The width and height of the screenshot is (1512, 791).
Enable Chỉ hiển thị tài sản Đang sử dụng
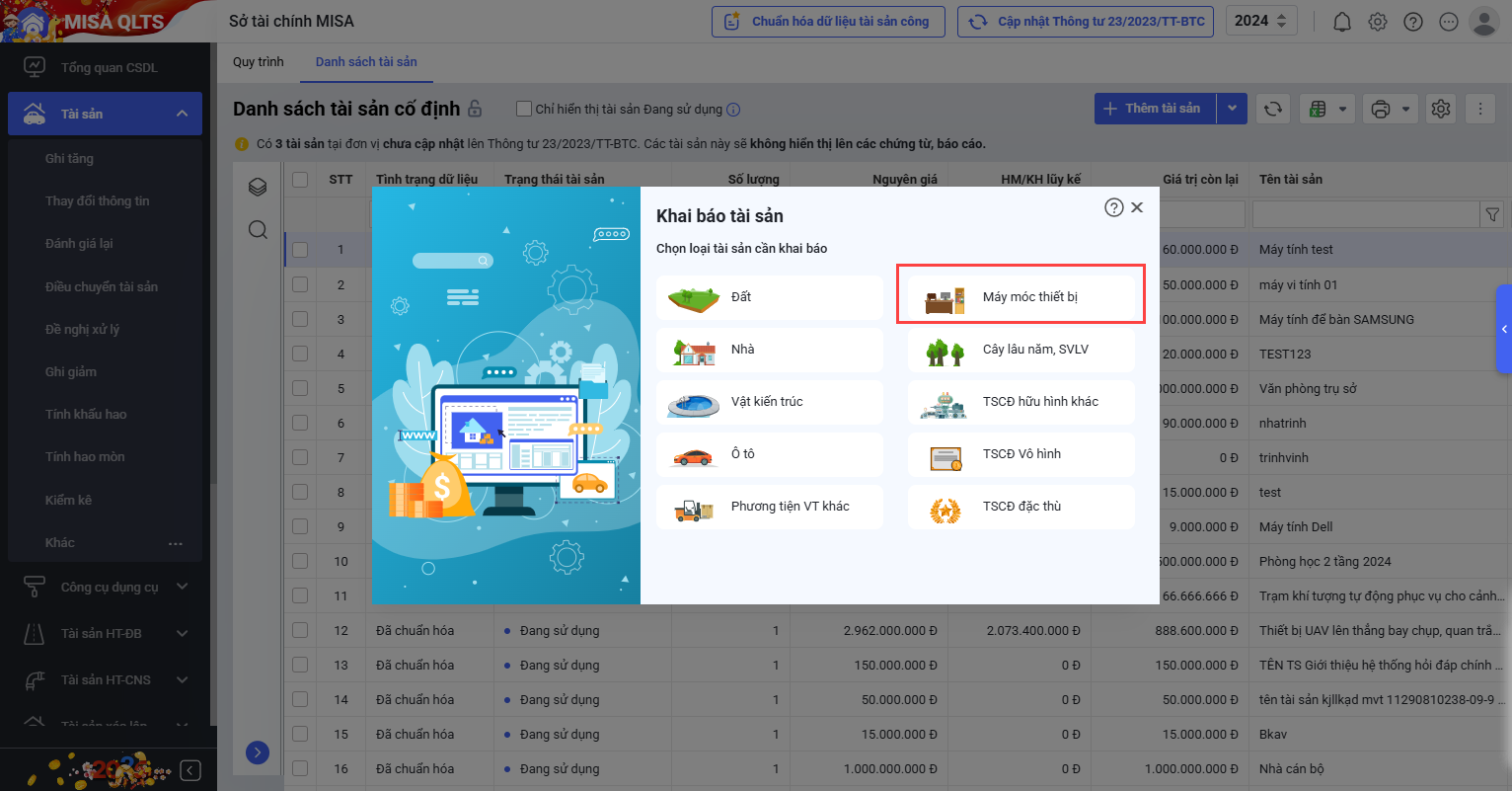tap(525, 109)
